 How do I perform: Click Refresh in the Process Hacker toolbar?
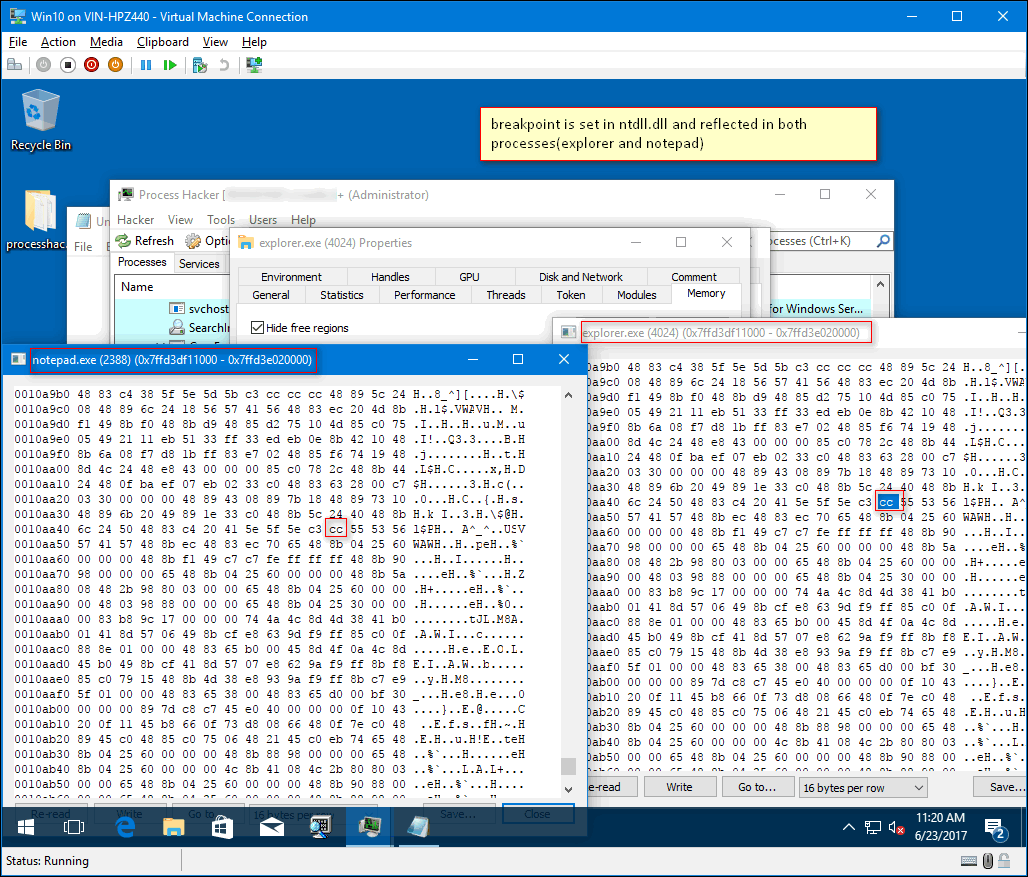click(x=145, y=241)
